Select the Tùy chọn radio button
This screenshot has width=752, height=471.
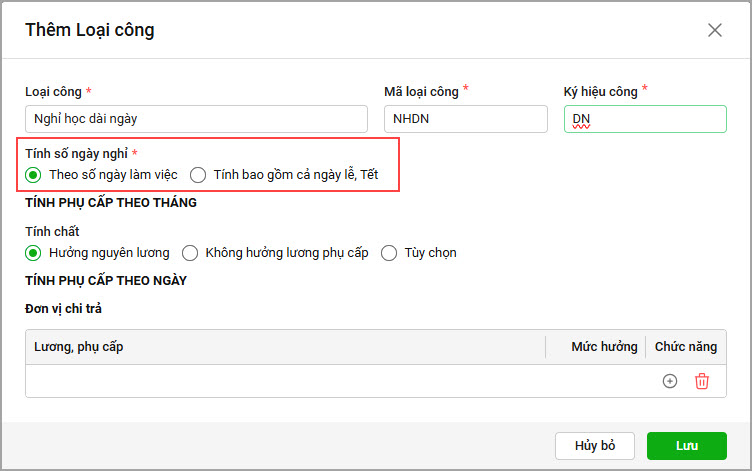(x=389, y=253)
